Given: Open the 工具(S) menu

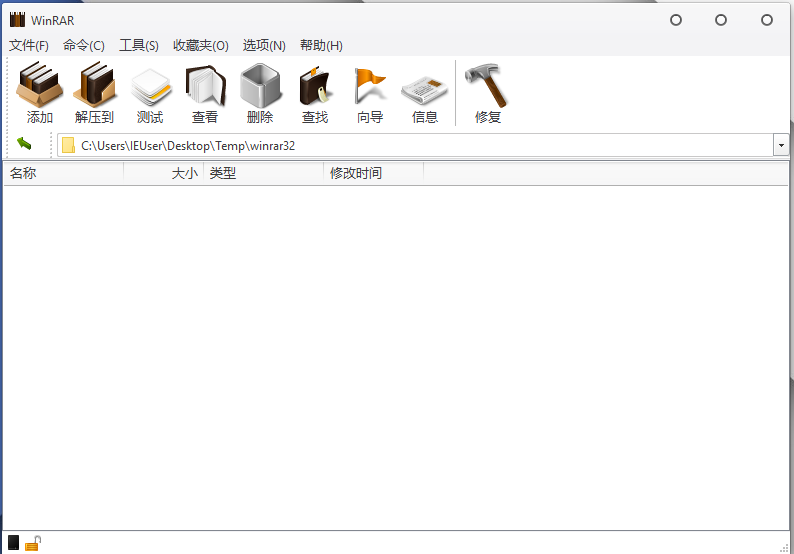Looking at the screenshot, I should (x=139, y=46).
